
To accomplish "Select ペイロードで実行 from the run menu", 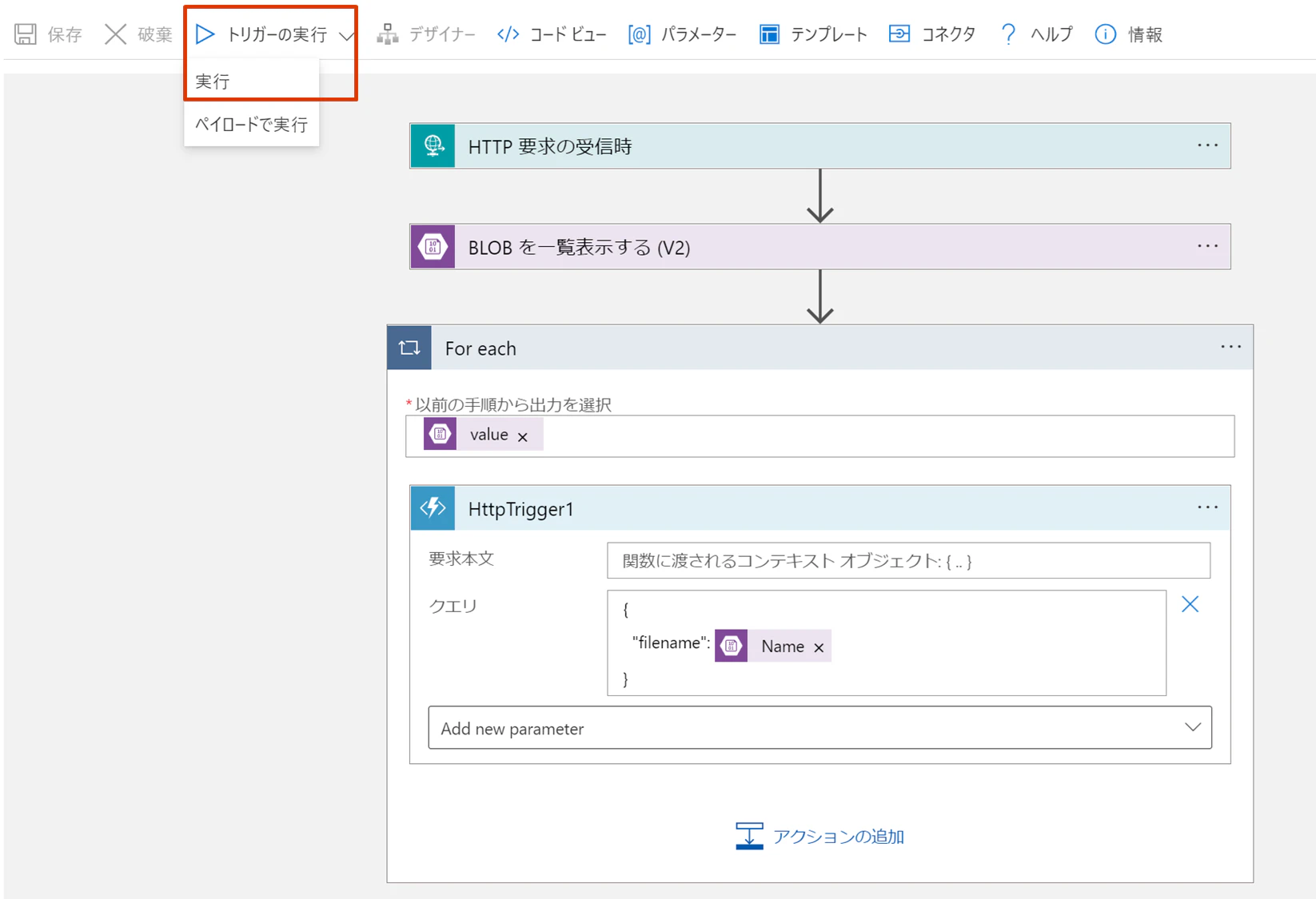I will click(252, 125).
